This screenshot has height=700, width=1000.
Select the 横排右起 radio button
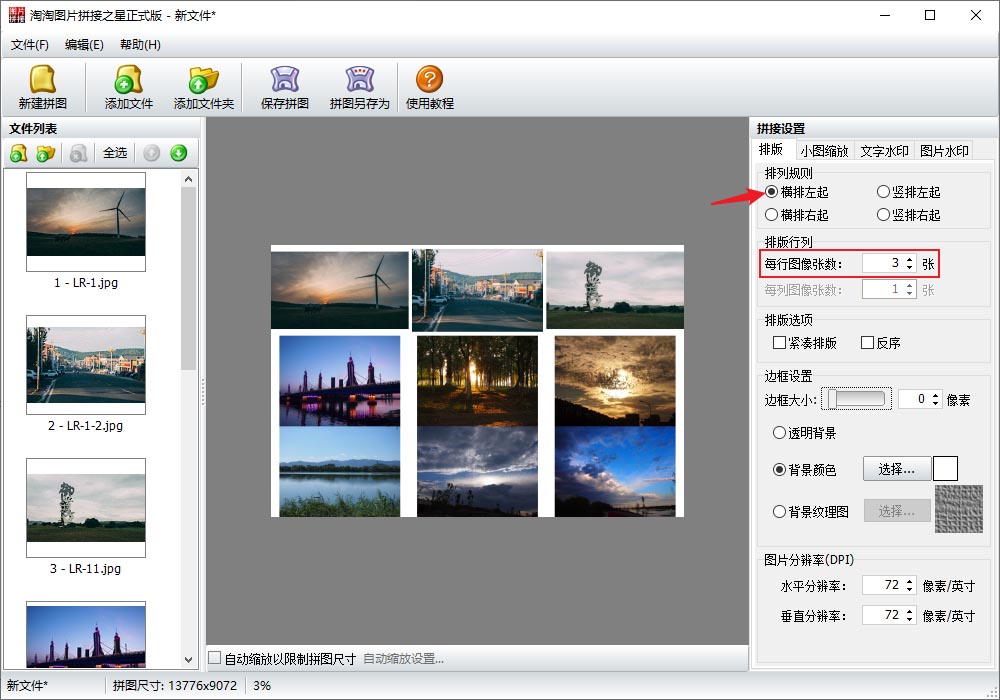point(772,215)
